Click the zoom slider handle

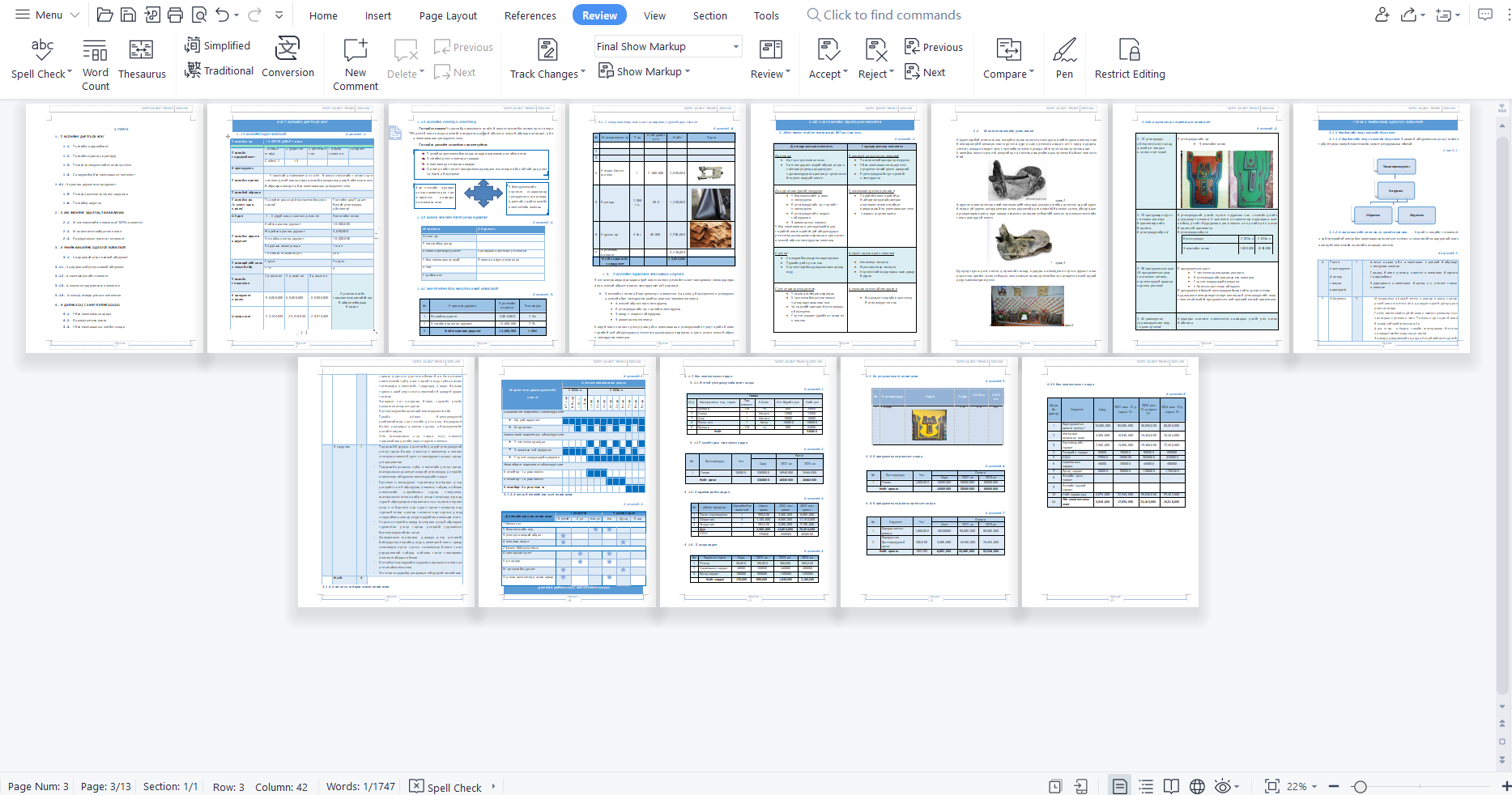(x=1361, y=786)
